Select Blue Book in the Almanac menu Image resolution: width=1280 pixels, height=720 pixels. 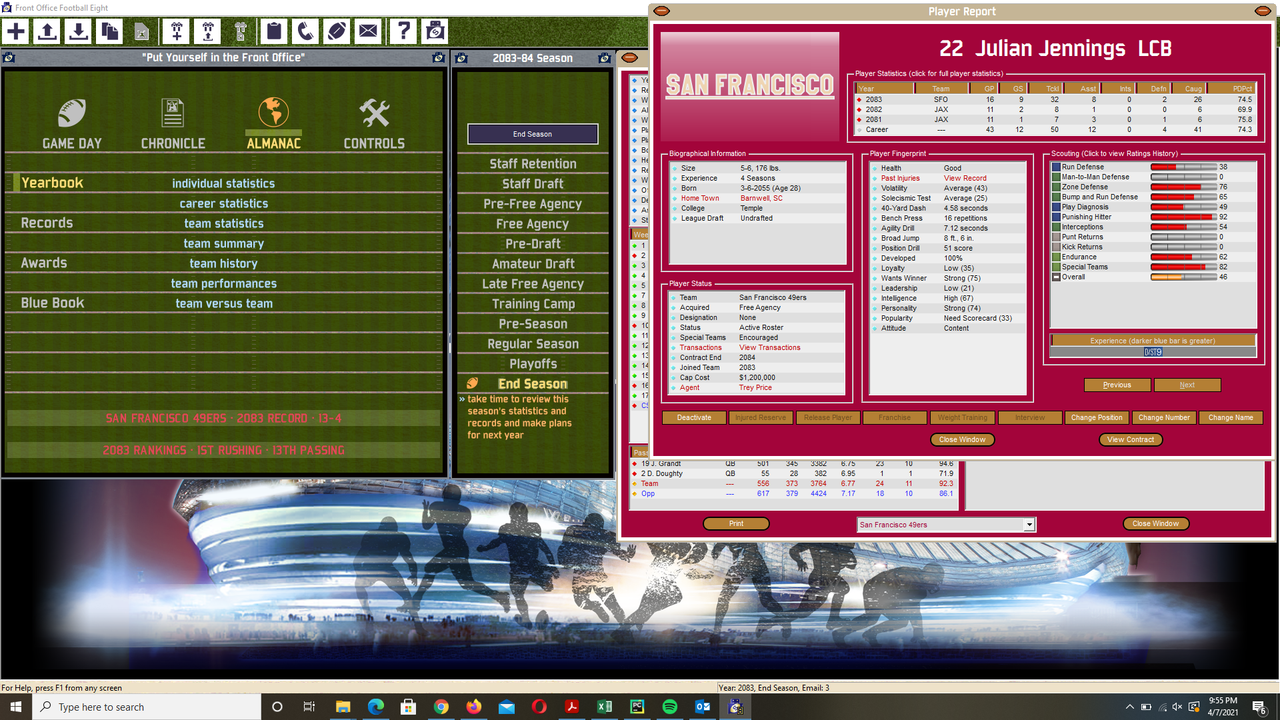click(x=53, y=303)
